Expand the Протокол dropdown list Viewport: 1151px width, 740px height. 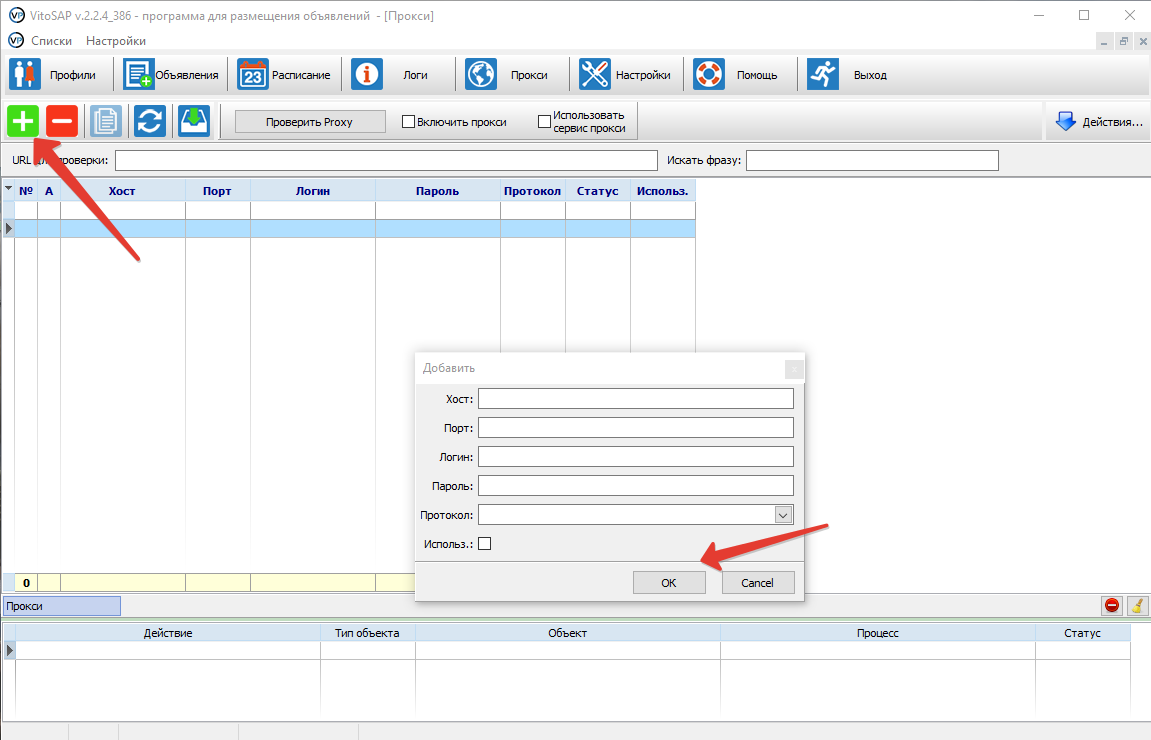783,514
